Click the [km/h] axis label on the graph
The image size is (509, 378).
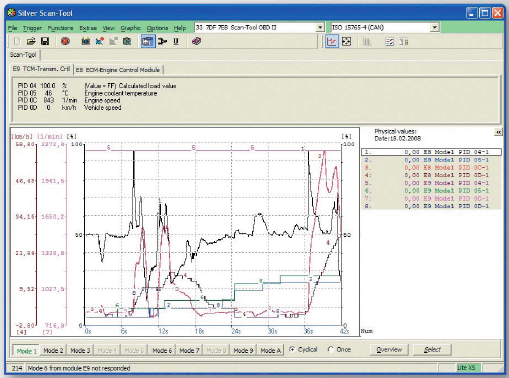tap(22, 136)
